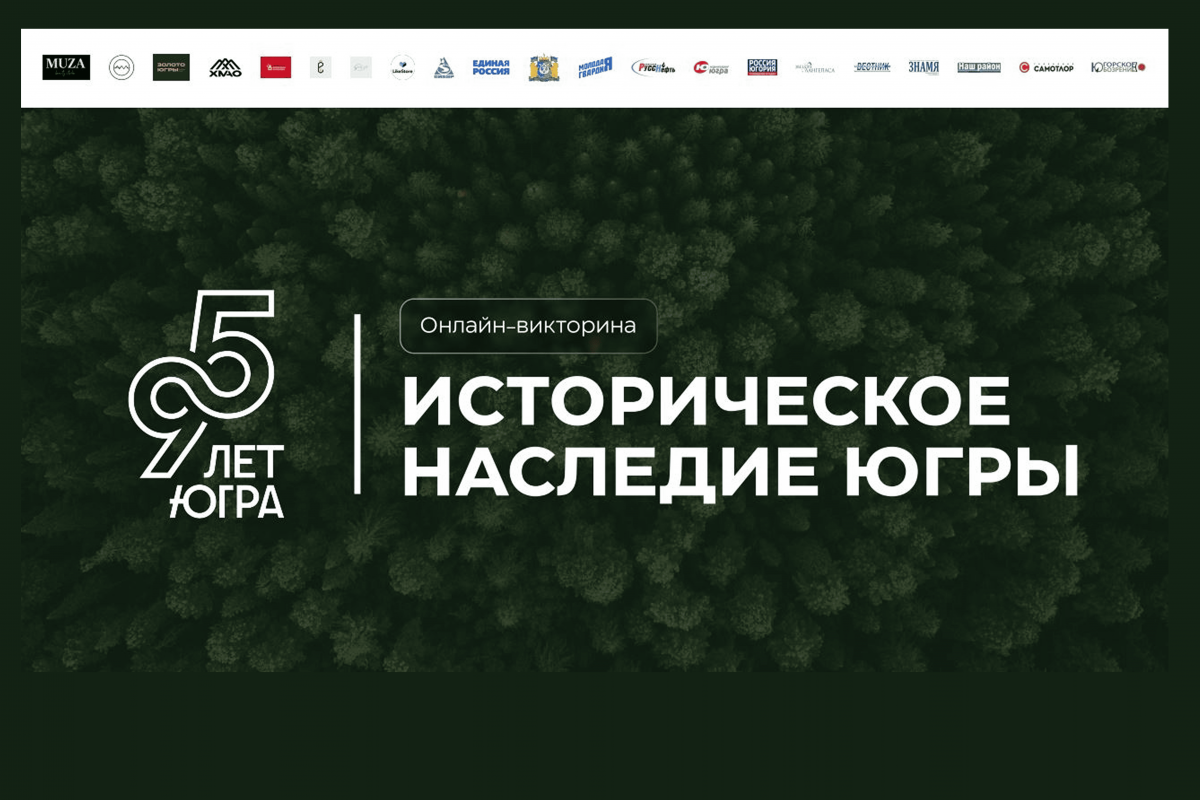
Task: Select the circular wave logo near MUZA
Action: click(x=122, y=68)
